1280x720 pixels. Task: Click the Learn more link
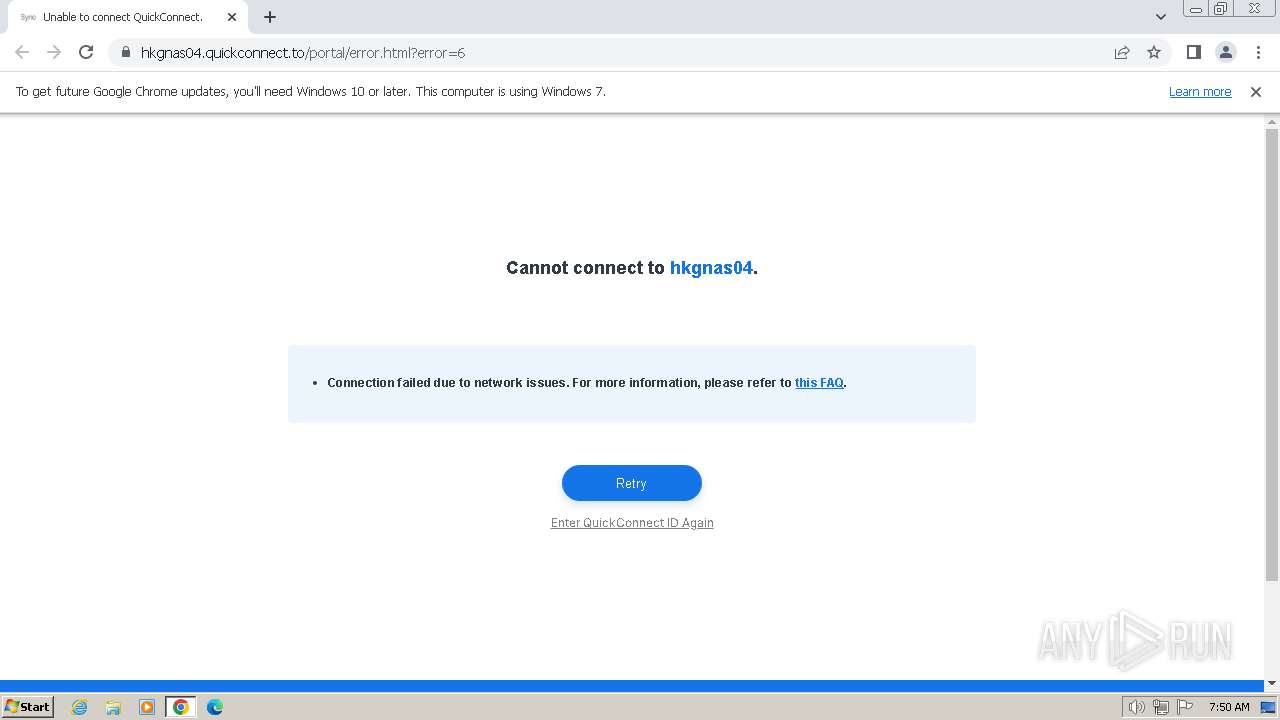click(x=1200, y=91)
